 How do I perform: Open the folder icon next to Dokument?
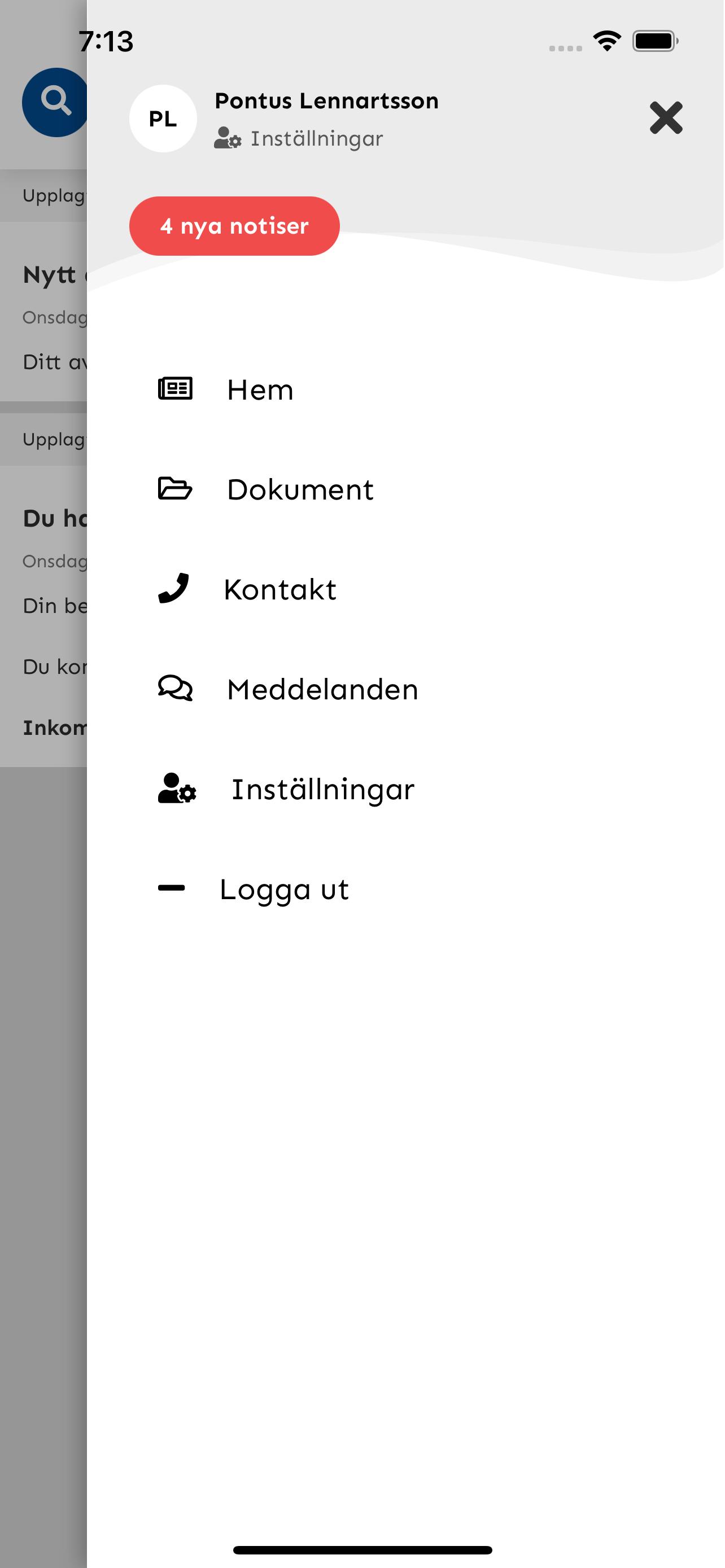[x=175, y=488]
